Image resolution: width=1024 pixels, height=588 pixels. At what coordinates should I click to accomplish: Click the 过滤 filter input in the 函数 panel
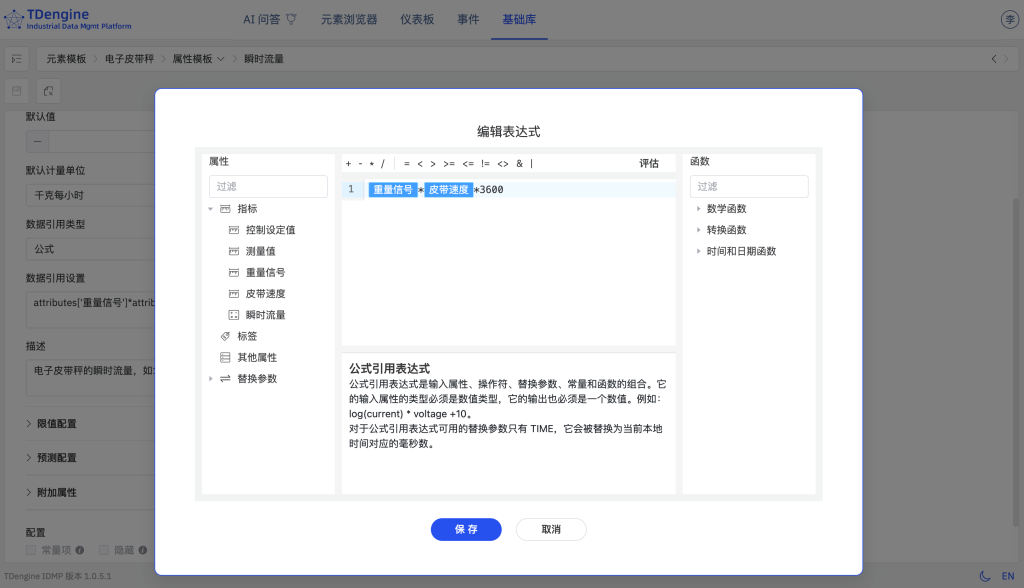[x=749, y=186]
